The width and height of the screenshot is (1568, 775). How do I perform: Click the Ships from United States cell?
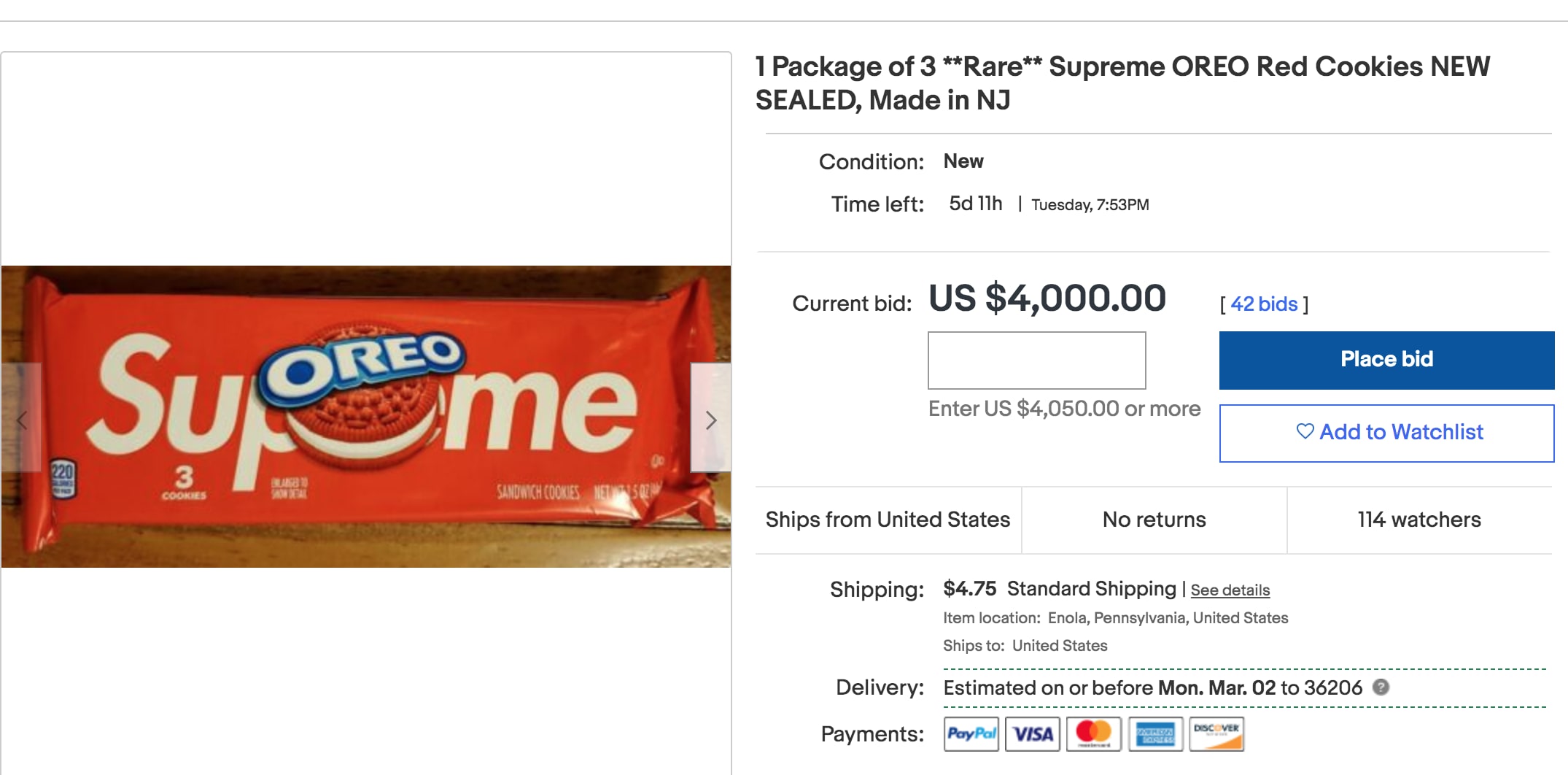[888, 520]
